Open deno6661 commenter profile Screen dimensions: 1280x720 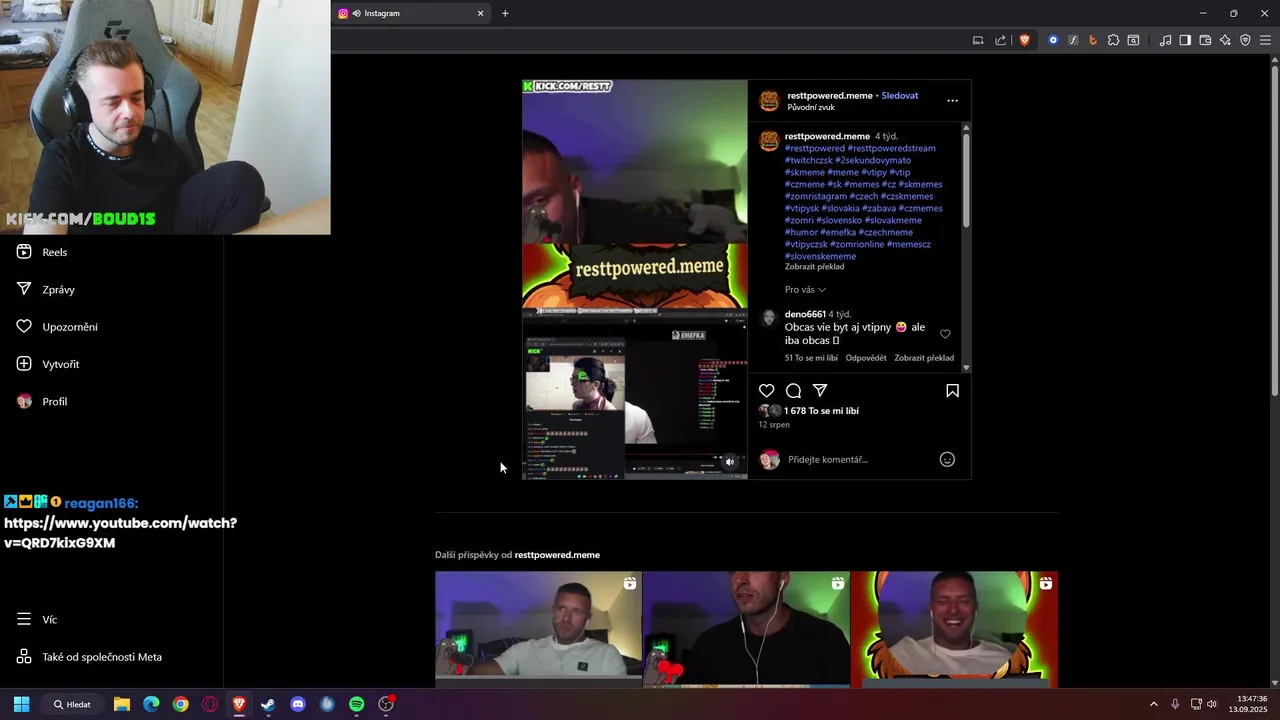coord(805,314)
